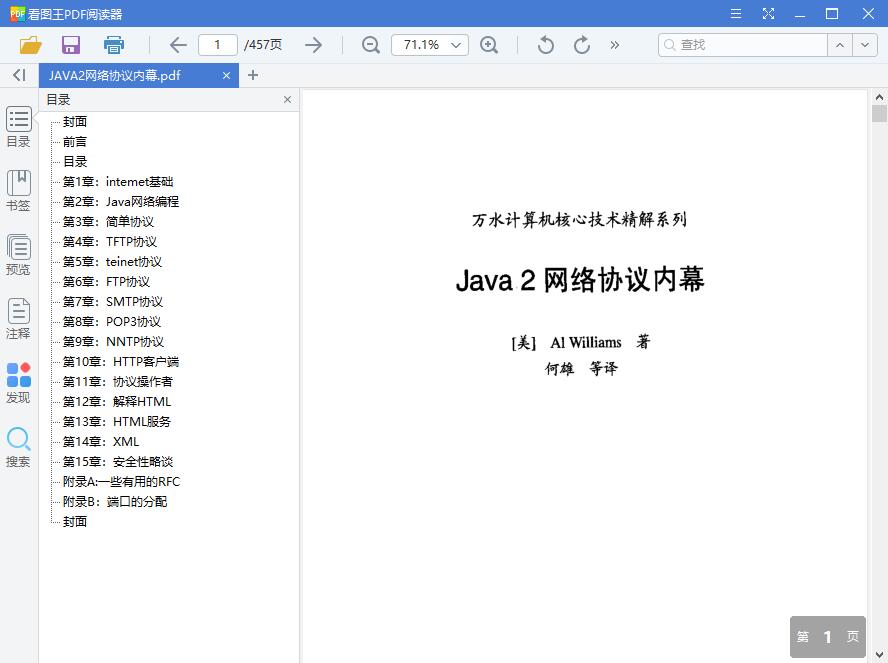Image resolution: width=888 pixels, height=663 pixels.
Task: Click the 第 1 页 page indicator
Action: [828, 637]
